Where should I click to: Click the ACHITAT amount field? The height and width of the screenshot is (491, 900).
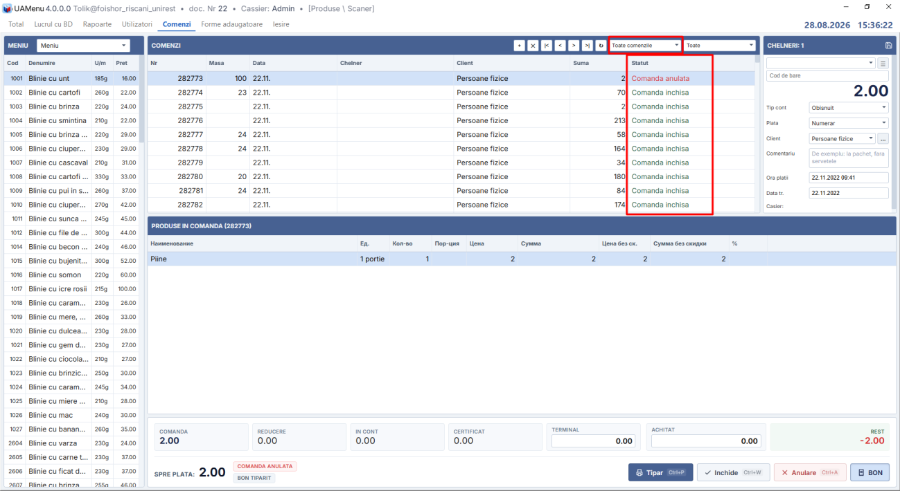(706, 441)
